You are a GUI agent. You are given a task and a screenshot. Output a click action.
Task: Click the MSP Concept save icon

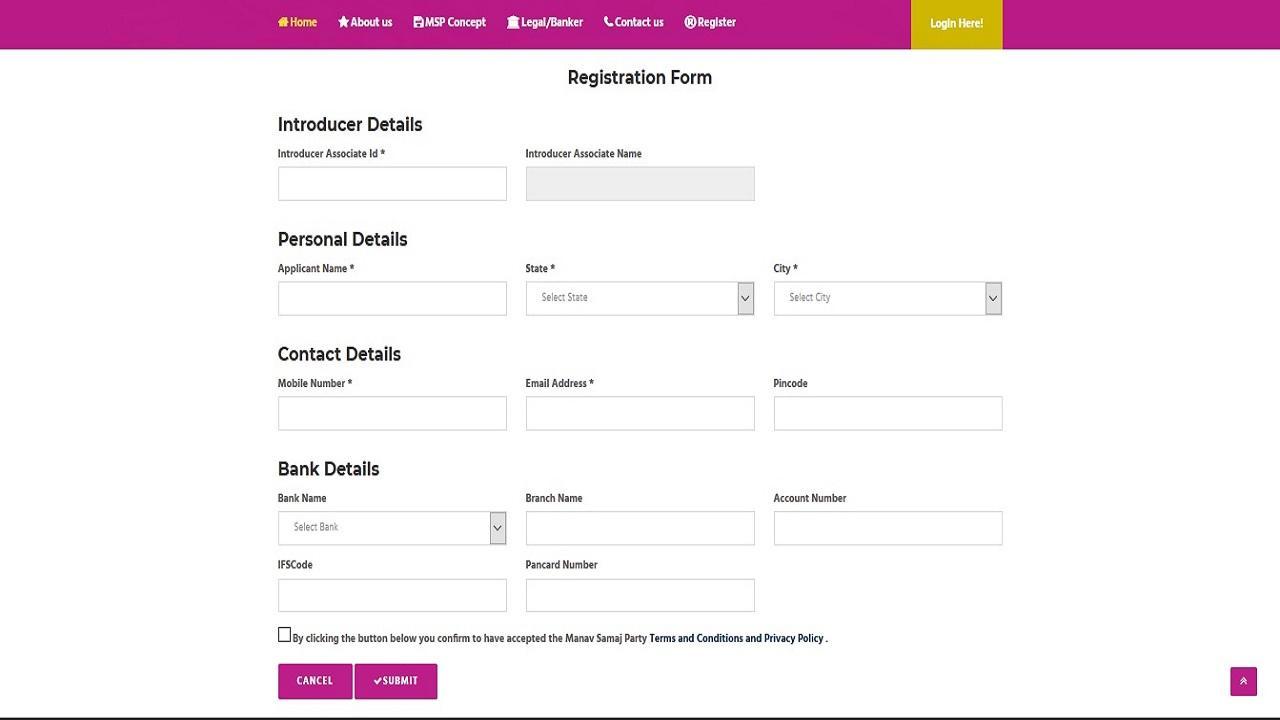[x=418, y=22]
